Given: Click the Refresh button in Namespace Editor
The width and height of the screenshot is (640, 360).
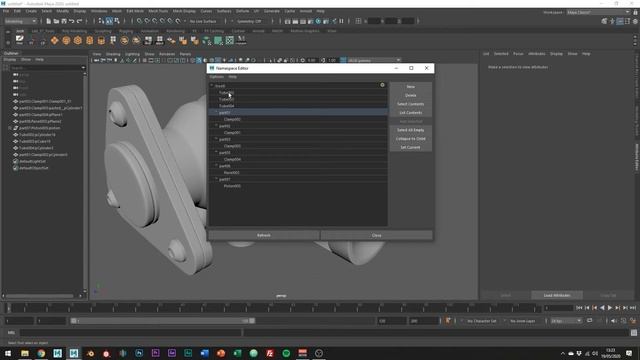Looking at the screenshot, I should click(264, 235).
